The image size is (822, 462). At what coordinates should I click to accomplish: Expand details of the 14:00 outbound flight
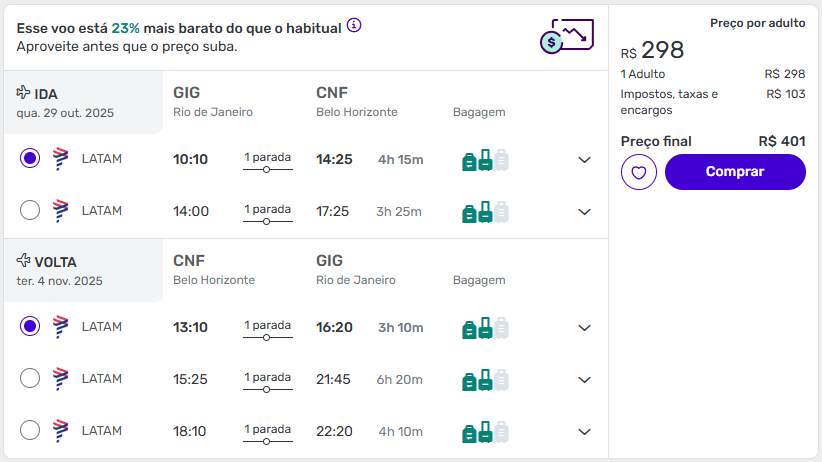click(x=585, y=212)
